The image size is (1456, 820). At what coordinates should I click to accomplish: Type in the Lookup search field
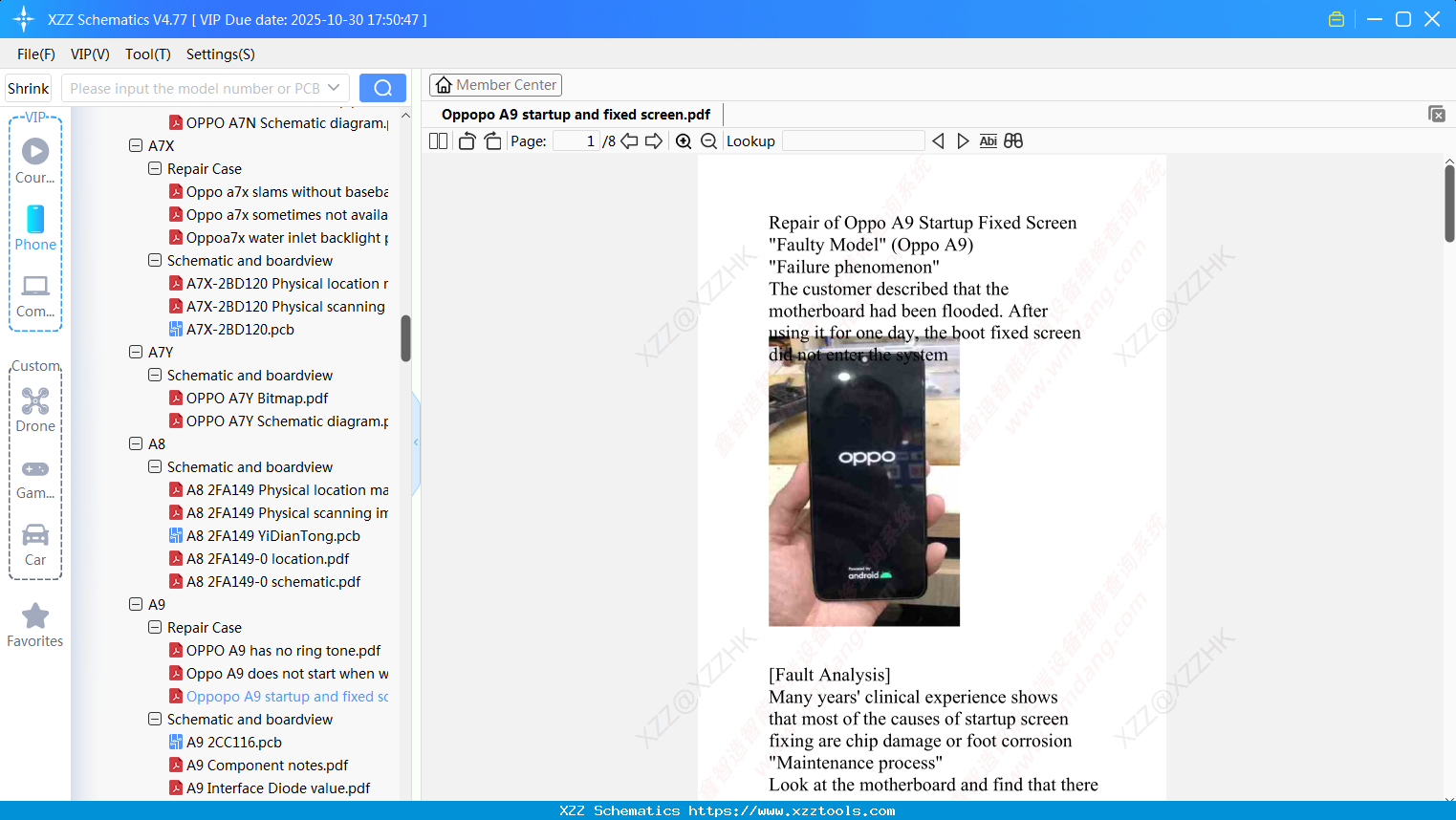point(851,140)
